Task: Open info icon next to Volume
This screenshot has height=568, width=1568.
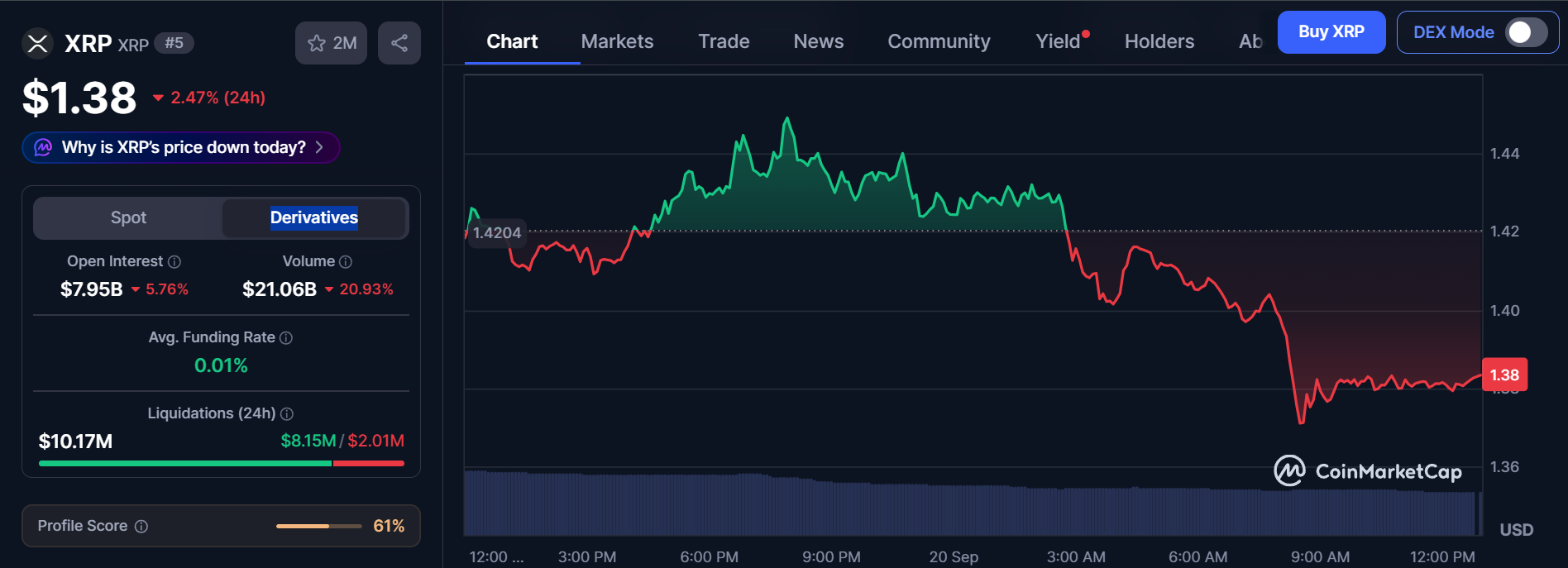Action: 346,262
